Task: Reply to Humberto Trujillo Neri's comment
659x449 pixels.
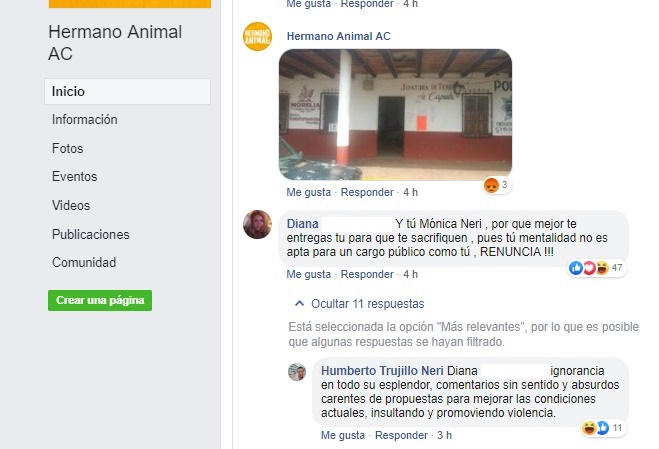Action: 401,435
